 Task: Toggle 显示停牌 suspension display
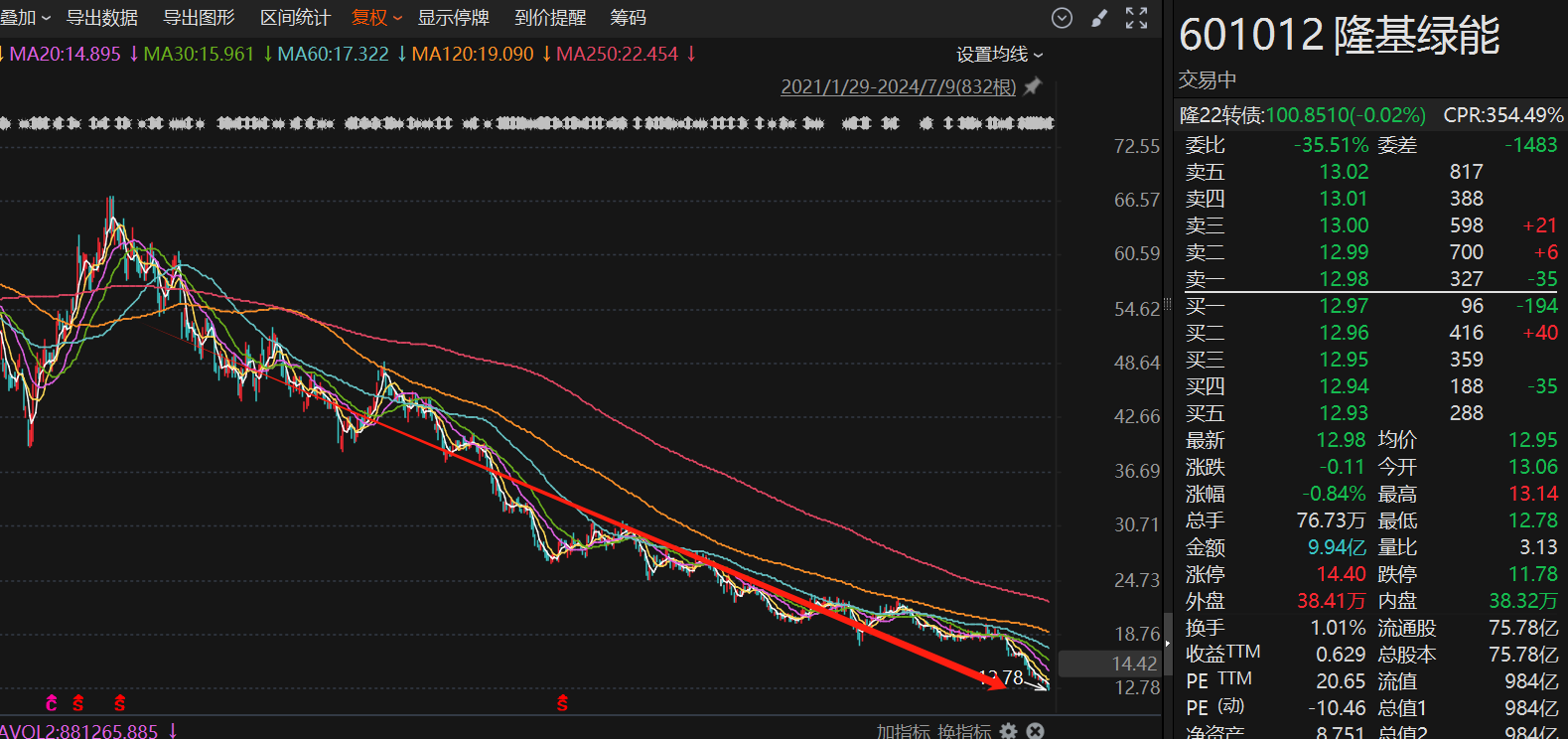[453, 18]
